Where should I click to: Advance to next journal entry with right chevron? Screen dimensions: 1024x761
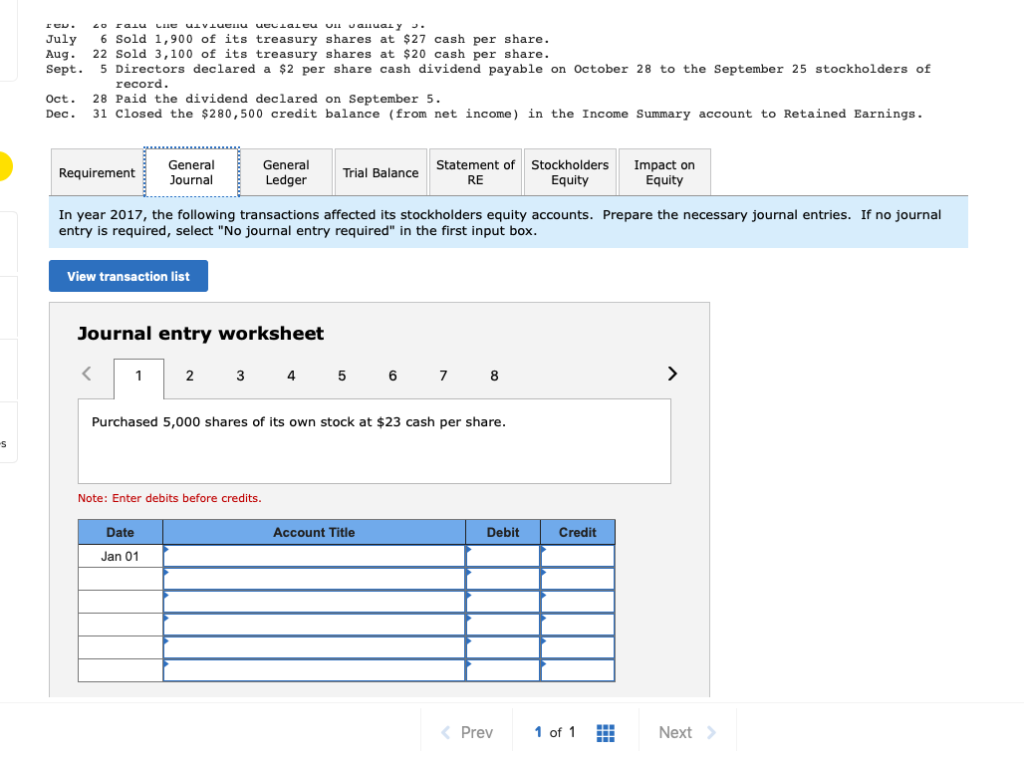[672, 374]
